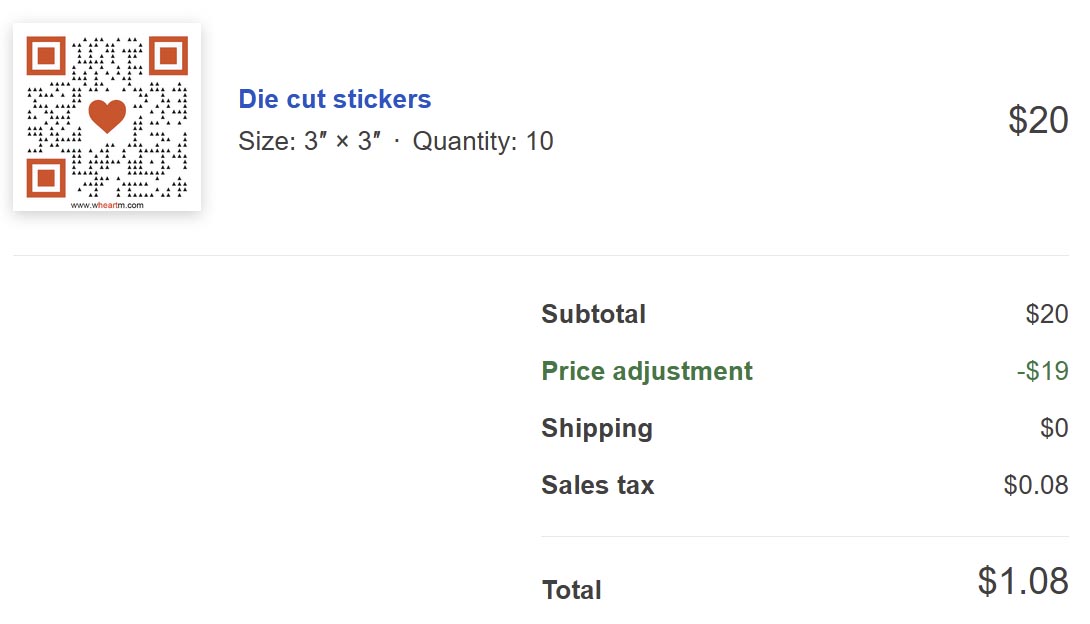Select the Subtotal row label
Screen dimensions: 1090x624
(593, 314)
